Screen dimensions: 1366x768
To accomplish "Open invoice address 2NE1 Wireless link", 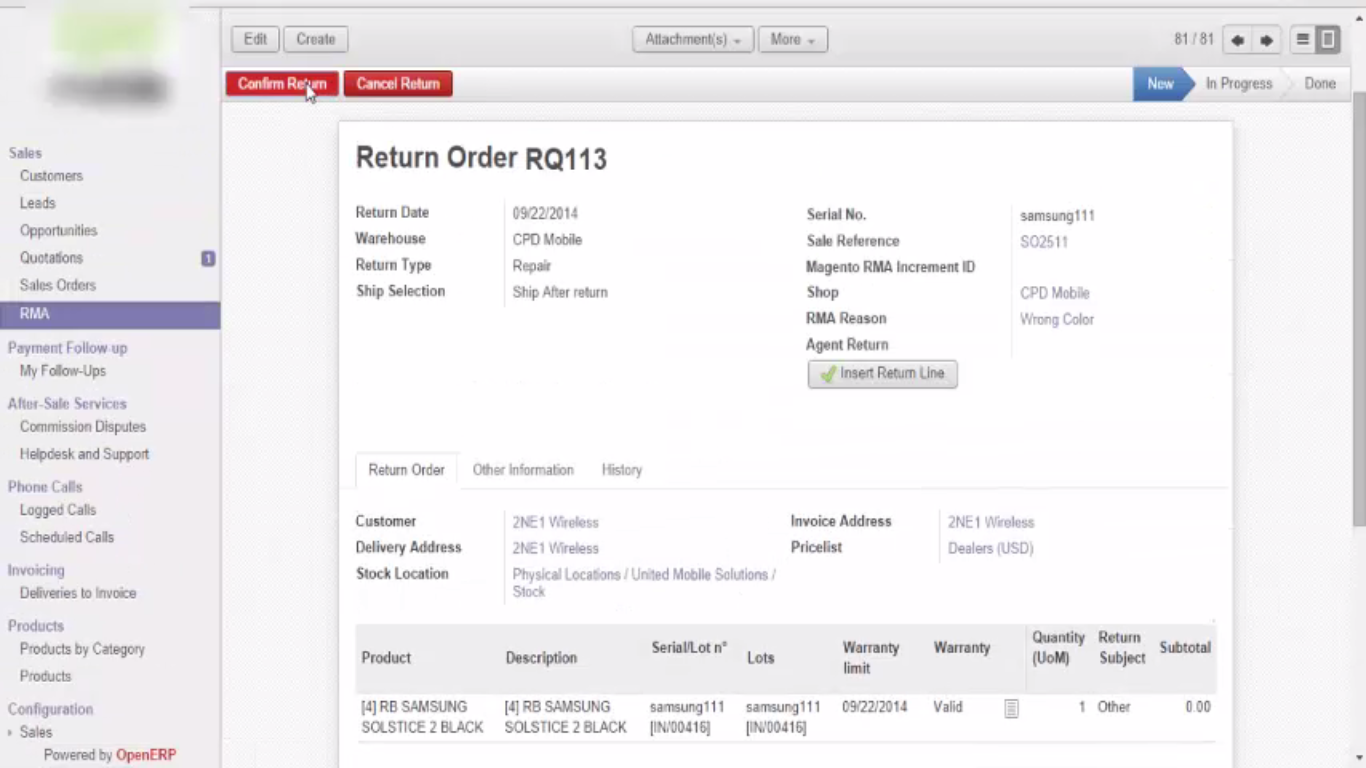I will click(991, 523).
